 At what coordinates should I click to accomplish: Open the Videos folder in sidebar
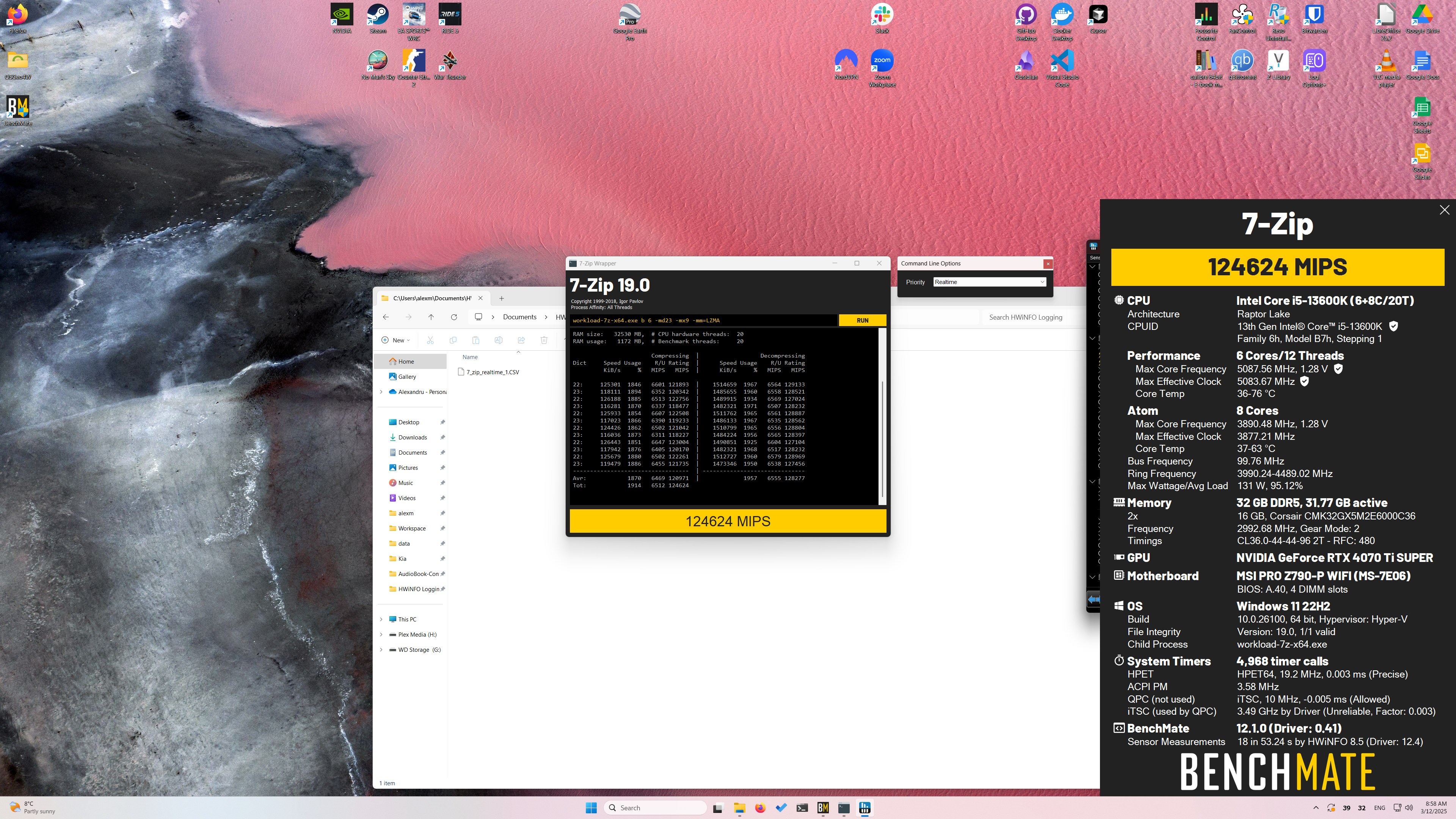pos(410,498)
